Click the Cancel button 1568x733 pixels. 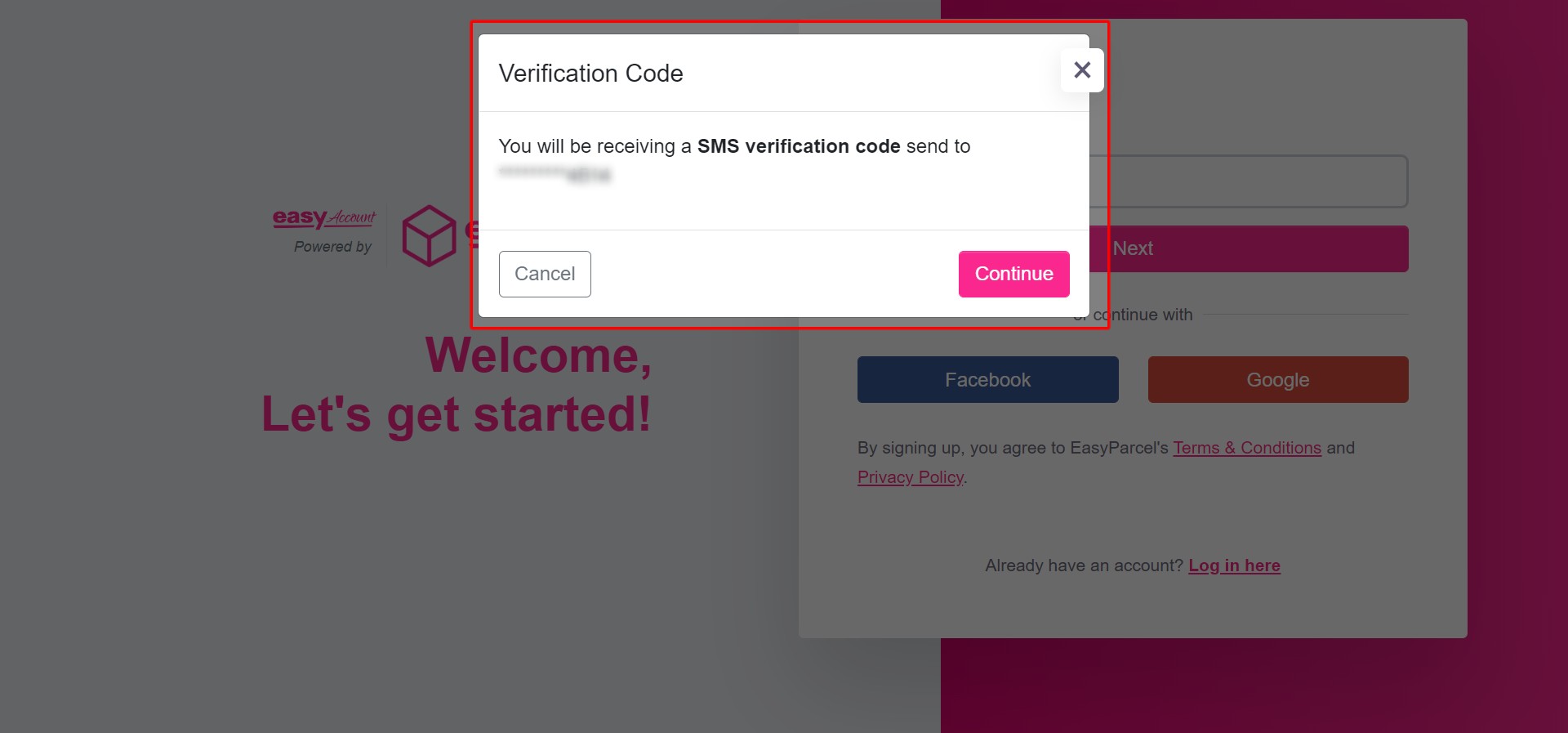coord(544,274)
